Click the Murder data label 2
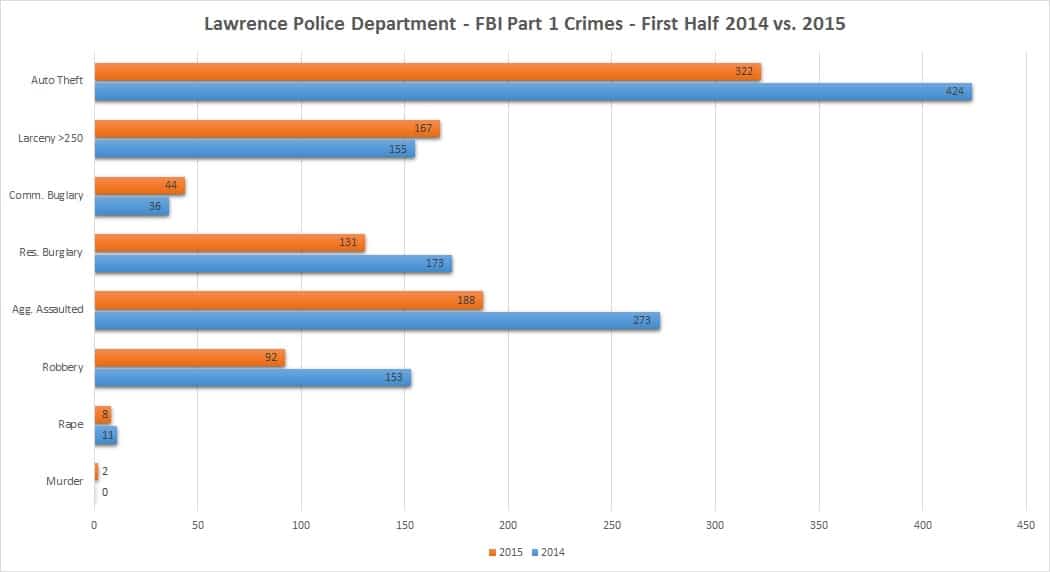1050x572 pixels. 104,472
